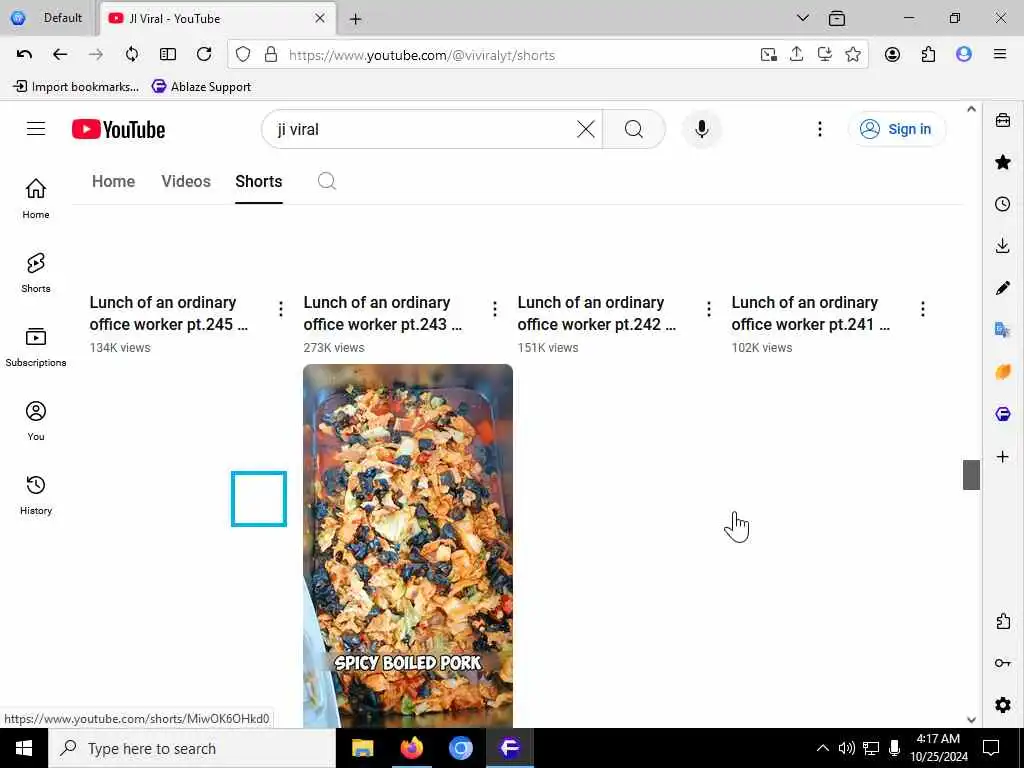The image size is (1024, 768).
Task: Open the channel search magnifier icon
Action: coord(327,181)
